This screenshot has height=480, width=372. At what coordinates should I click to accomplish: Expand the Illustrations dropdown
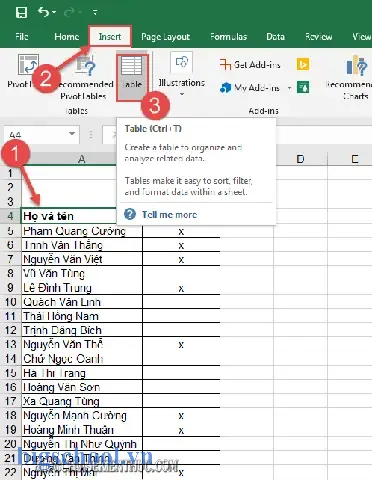tap(182, 94)
